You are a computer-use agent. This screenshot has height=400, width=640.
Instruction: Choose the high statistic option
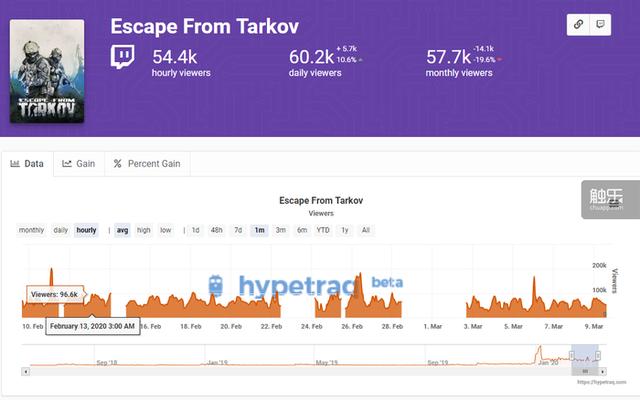pyautogui.click(x=143, y=230)
